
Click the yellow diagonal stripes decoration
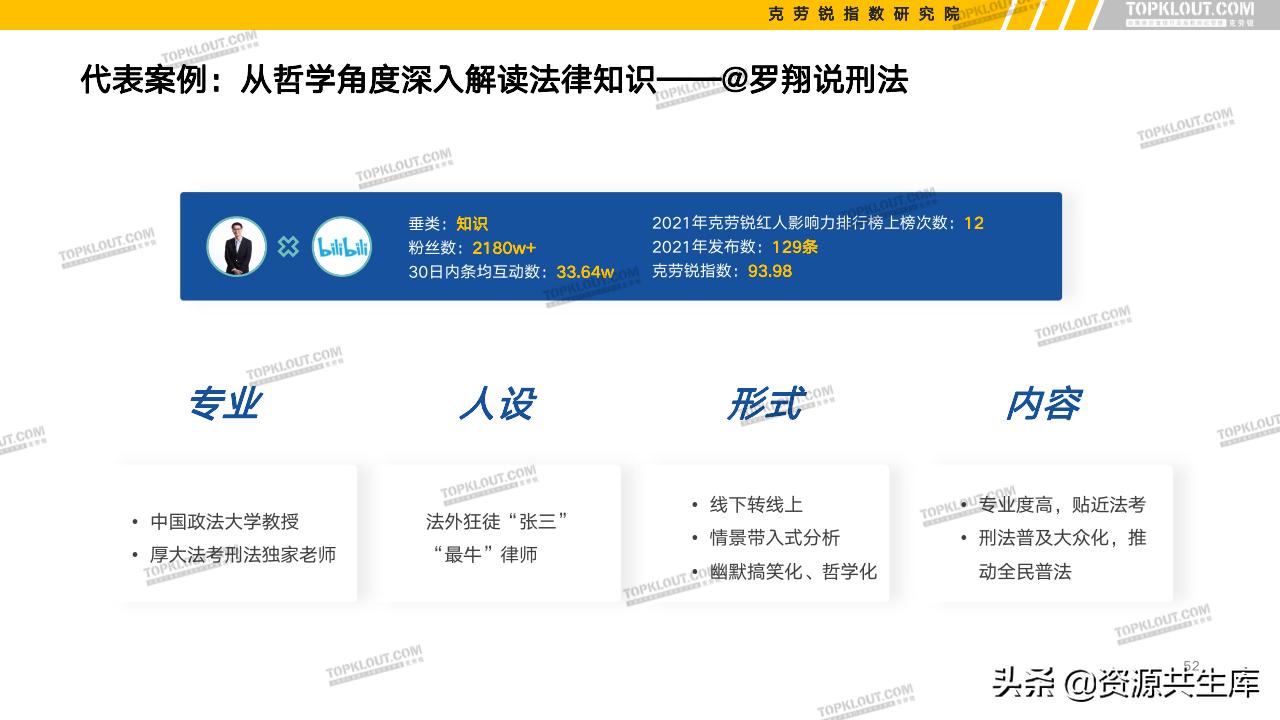point(1047,15)
